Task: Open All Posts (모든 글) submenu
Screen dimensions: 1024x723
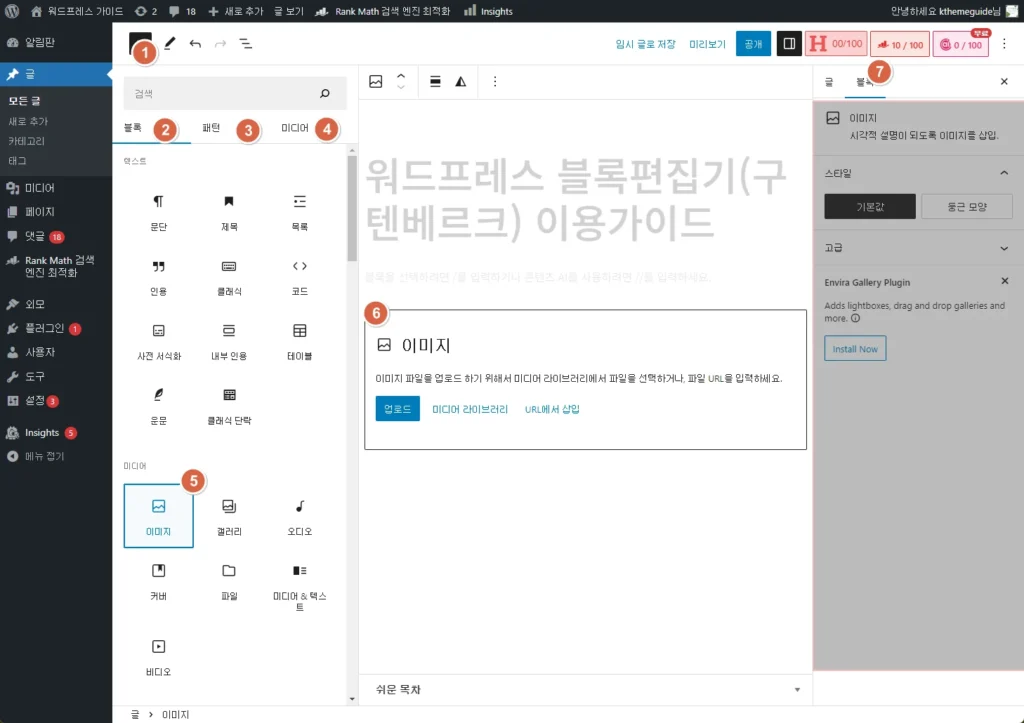Action: [x=24, y=101]
